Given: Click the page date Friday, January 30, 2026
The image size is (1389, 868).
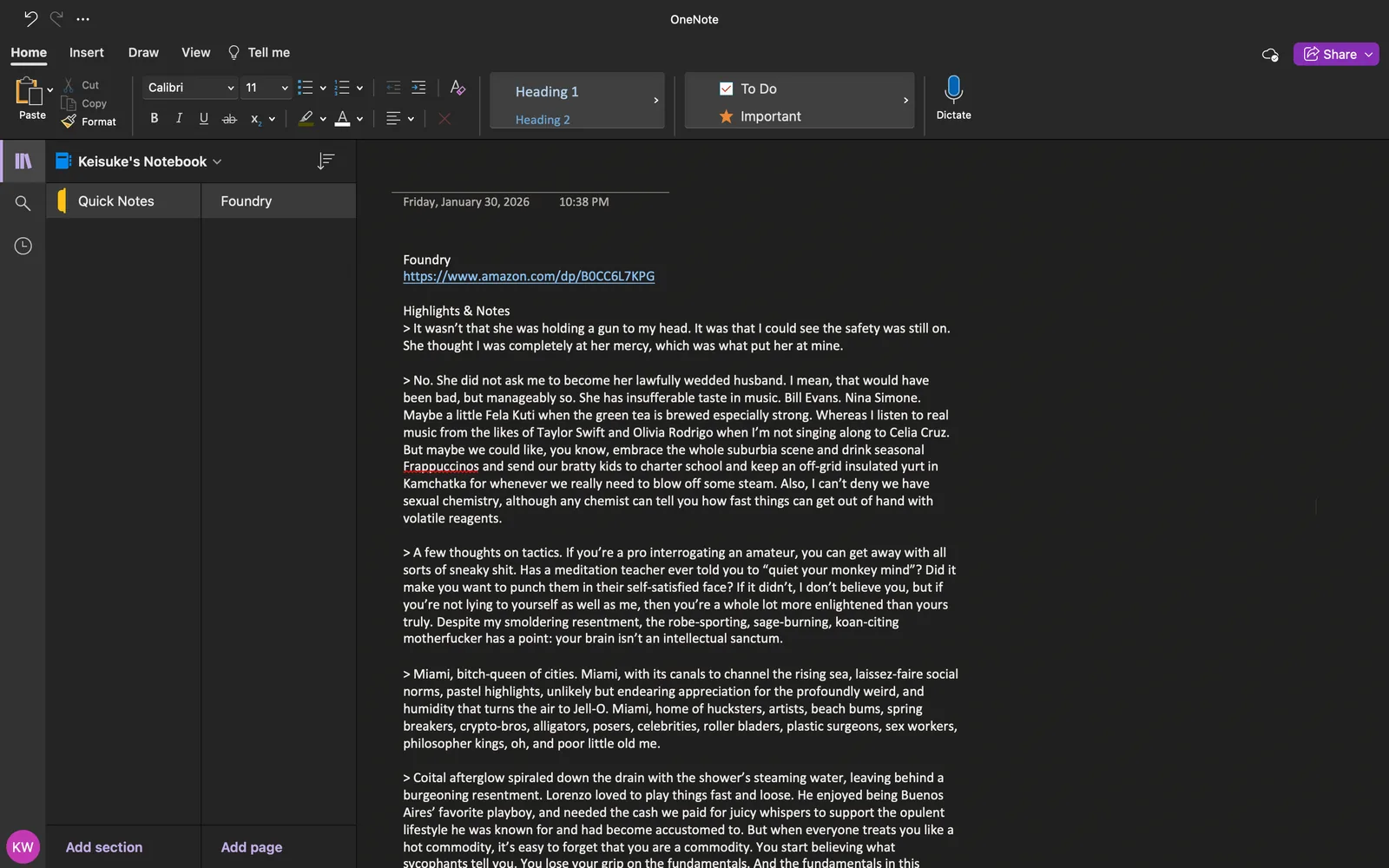Looking at the screenshot, I should (x=466, y=201).
